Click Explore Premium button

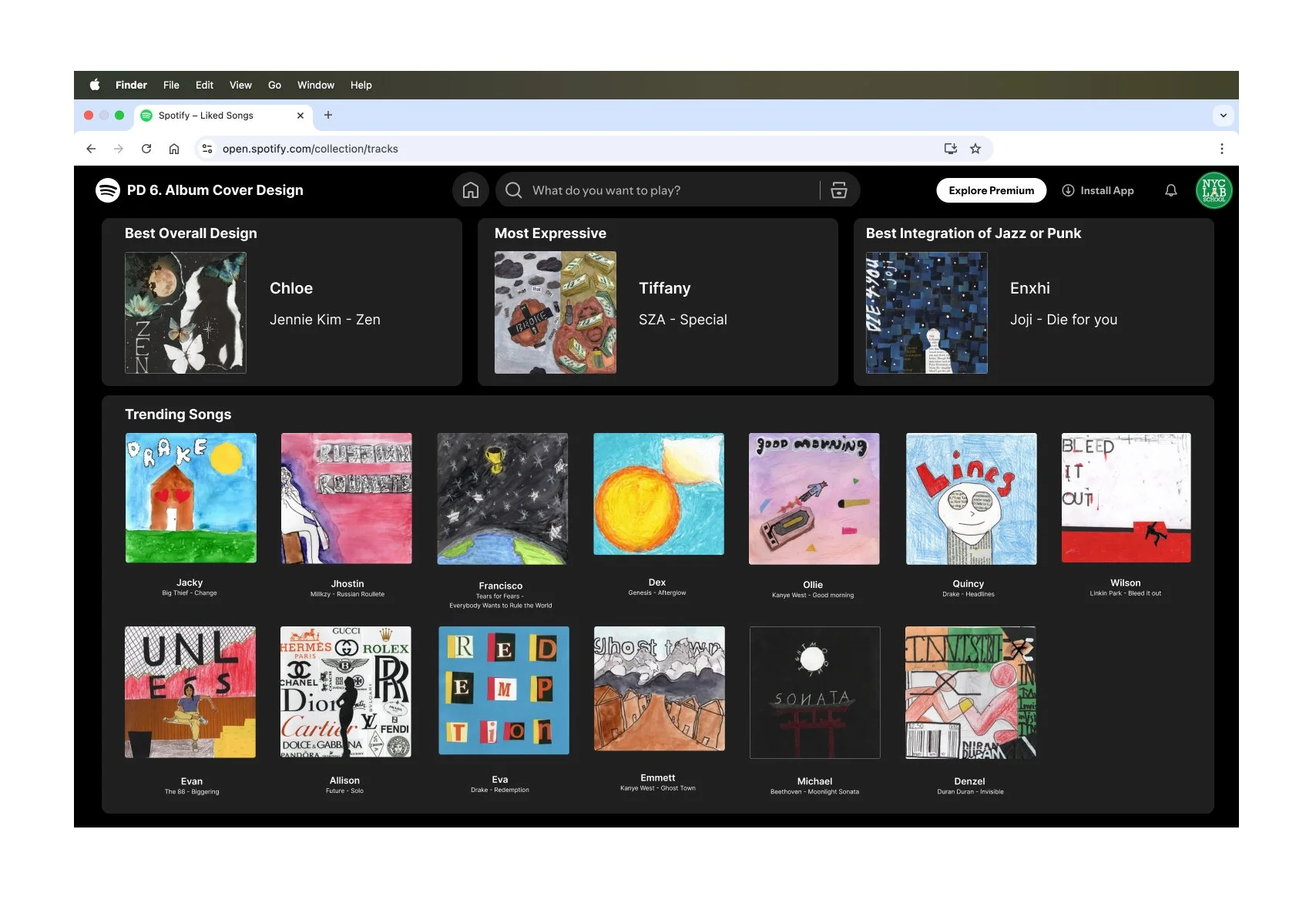(992, 190)
